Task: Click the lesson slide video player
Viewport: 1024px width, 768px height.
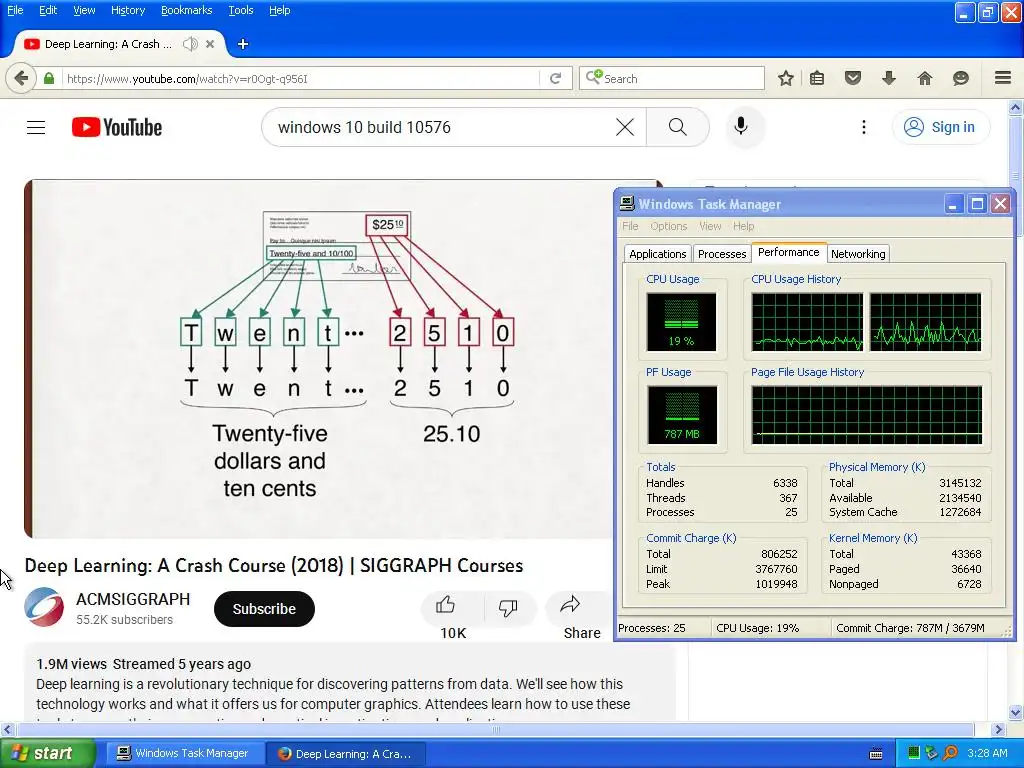Action: pyautogui.click(x=319, y=359)
